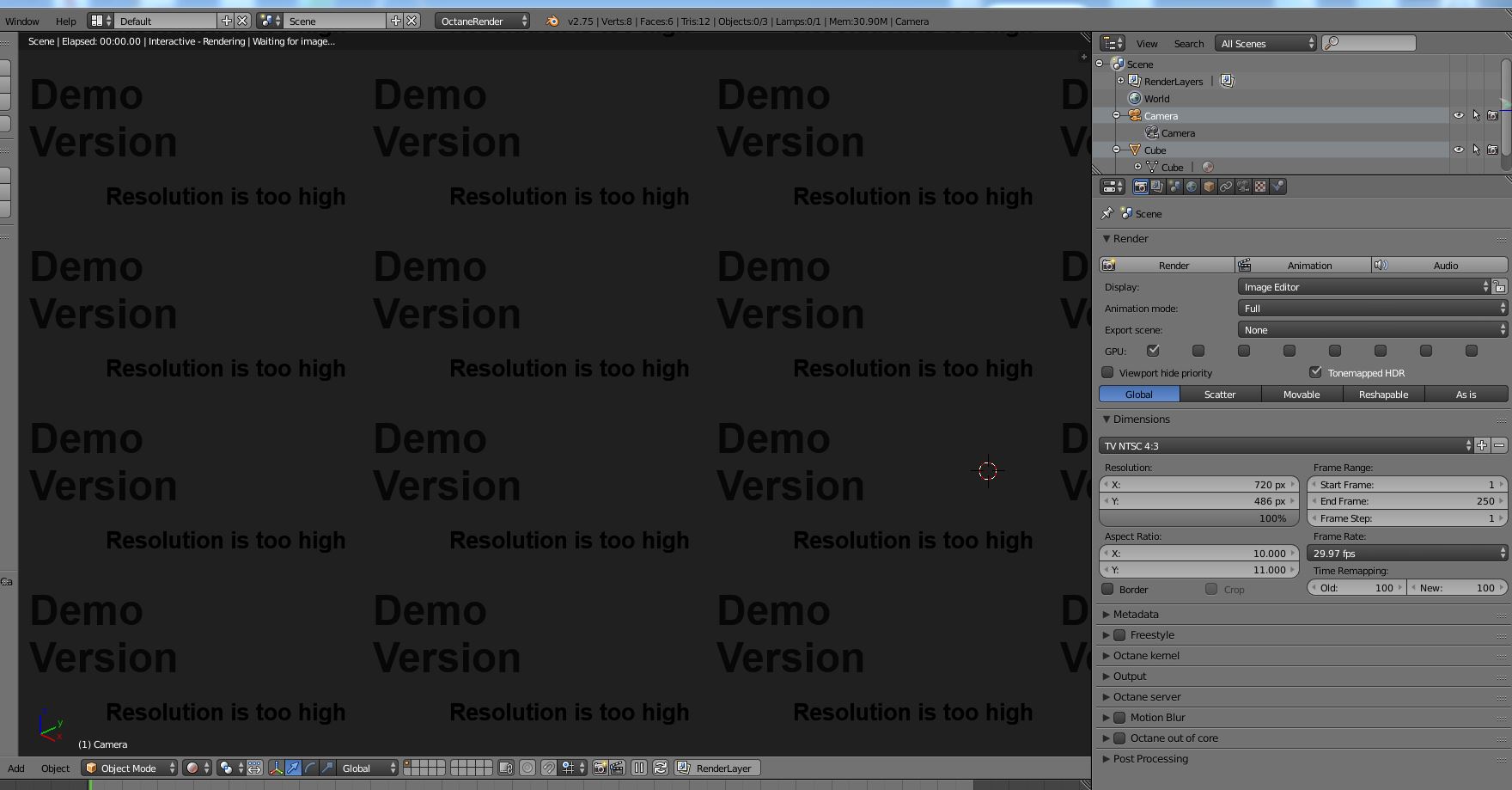
Task: Open the Object properties tab icon
Action: click(x=1209, y=187)
